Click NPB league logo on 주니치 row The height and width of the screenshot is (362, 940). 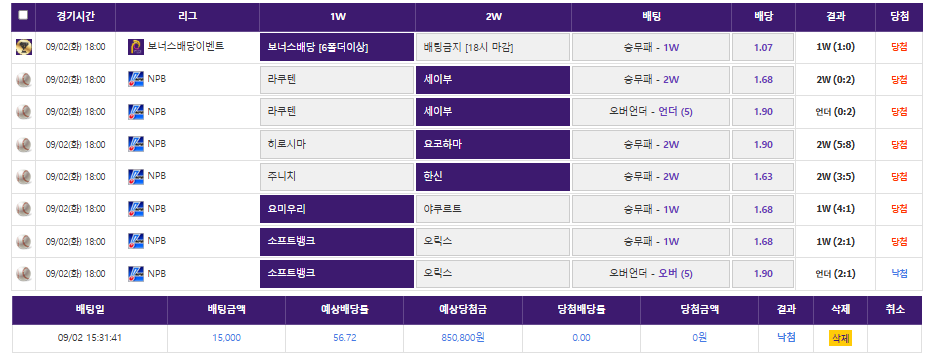click(x=136, y=176)
